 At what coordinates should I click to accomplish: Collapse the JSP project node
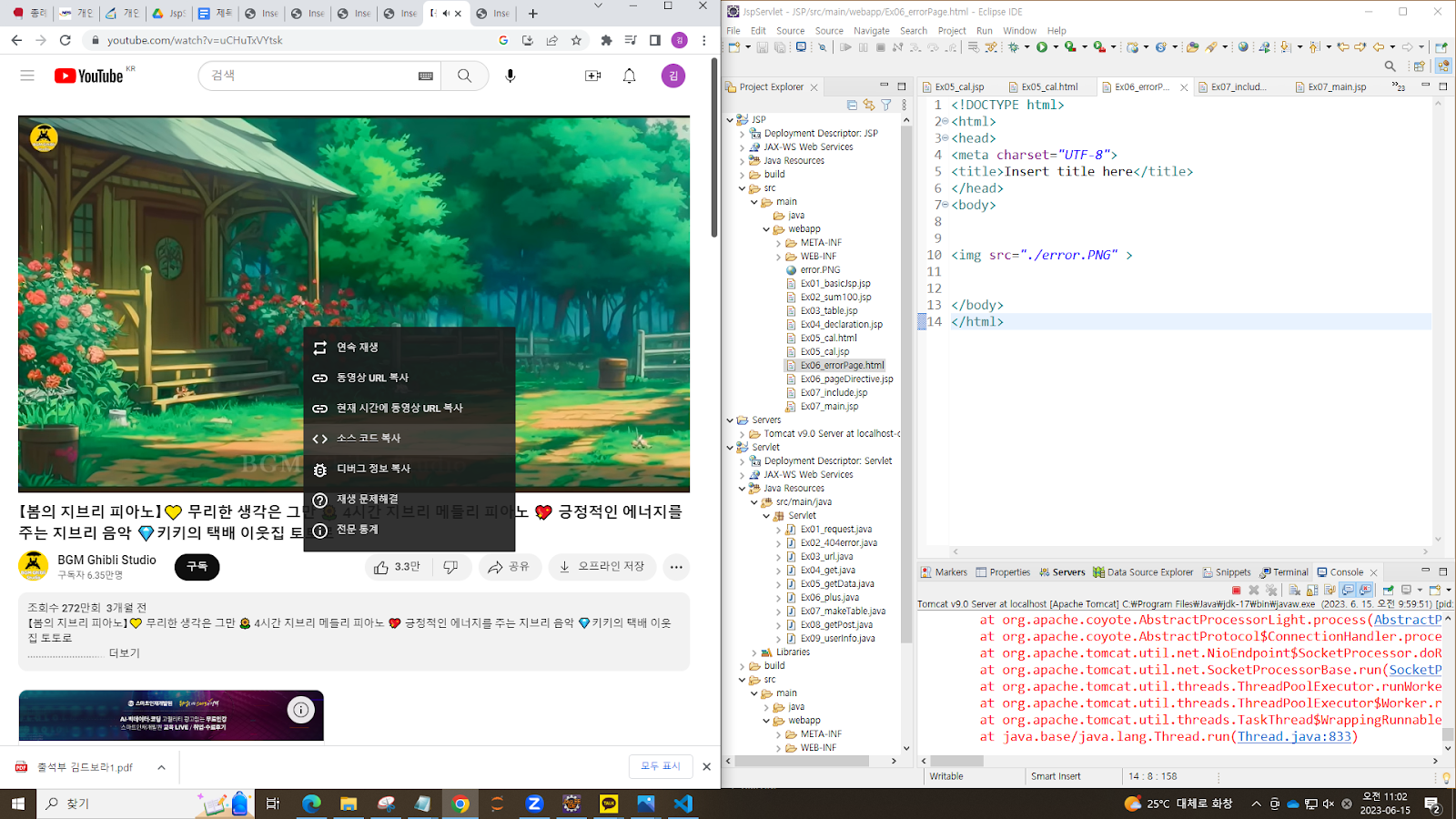pos(730,119)
